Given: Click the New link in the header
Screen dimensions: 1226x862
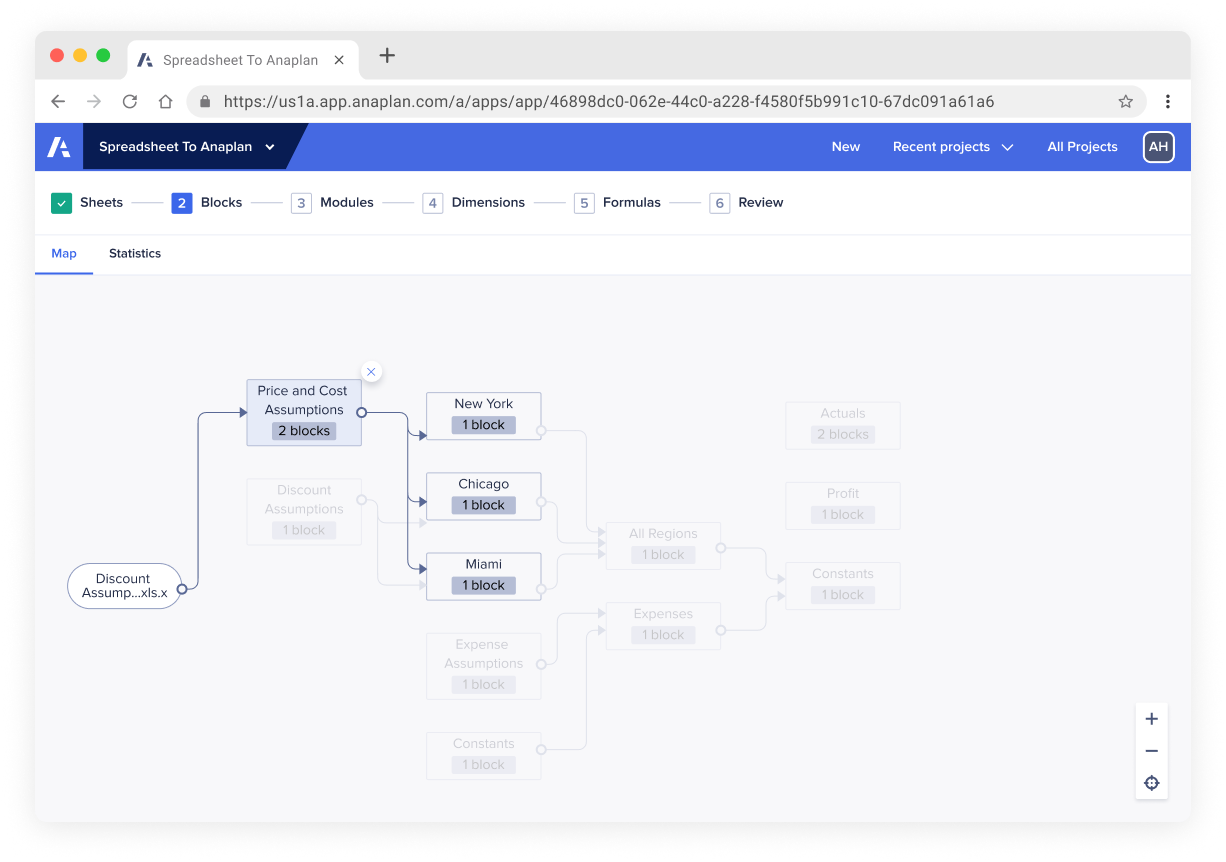Looking at the screenshot, I should click(845, 147).
